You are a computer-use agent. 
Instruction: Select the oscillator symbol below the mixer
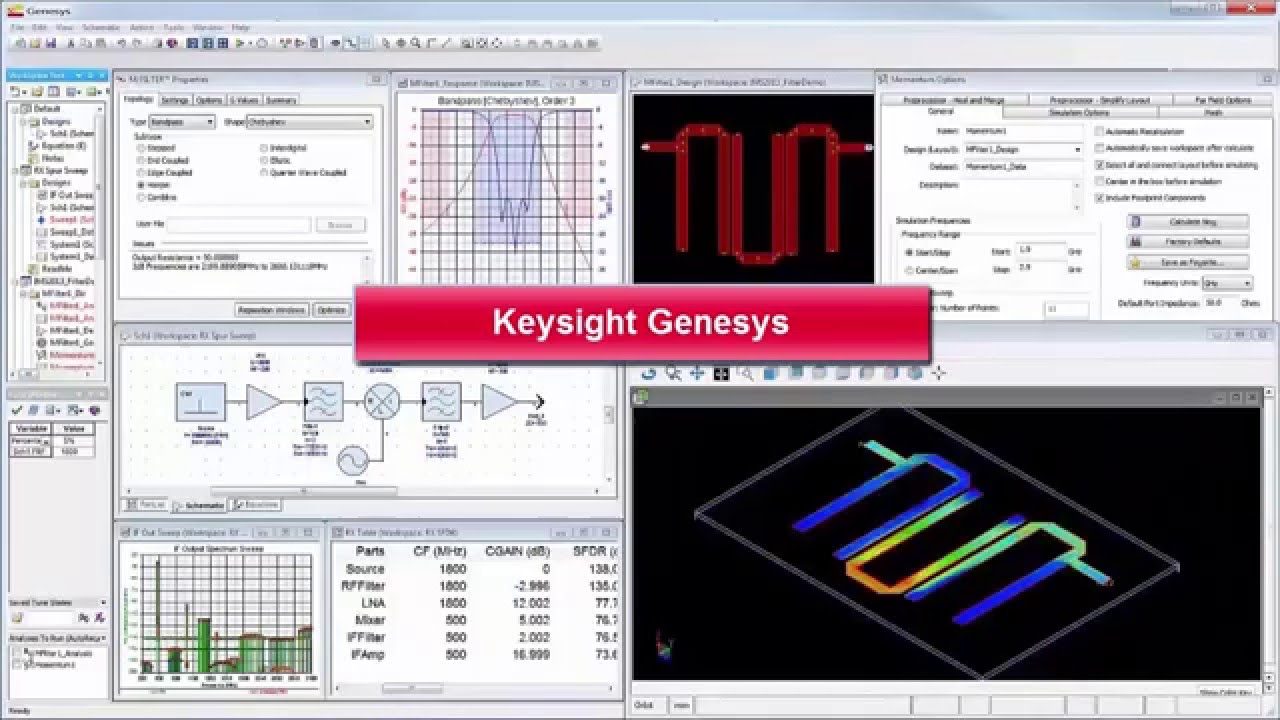(352, 461)
